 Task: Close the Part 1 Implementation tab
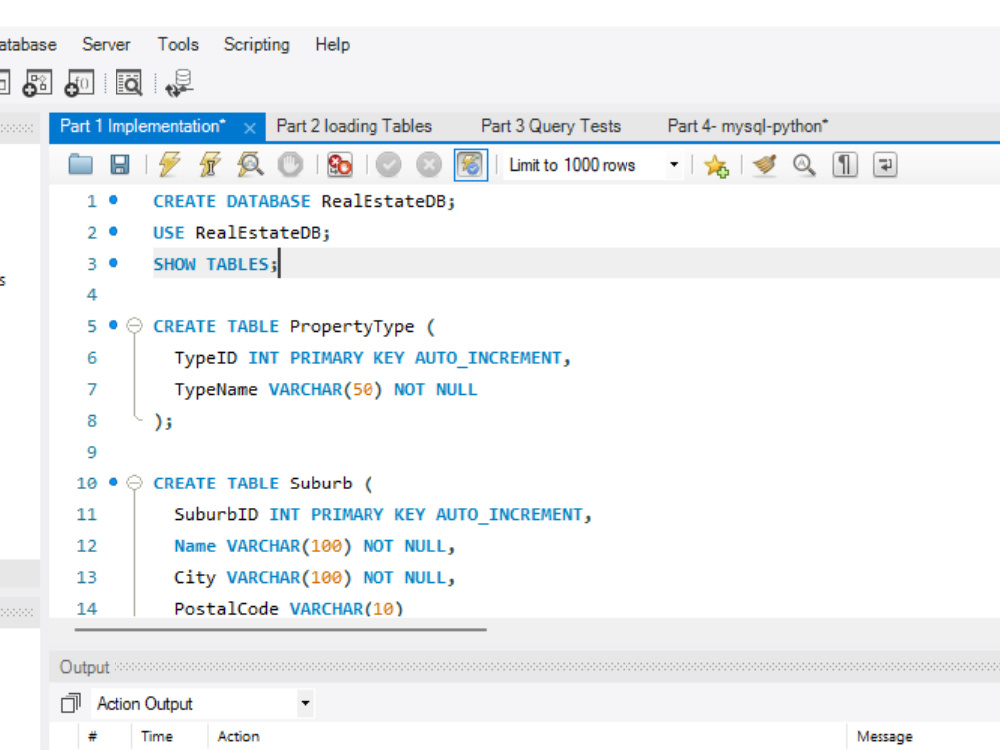pyautogui.click(x=250, y=128)
